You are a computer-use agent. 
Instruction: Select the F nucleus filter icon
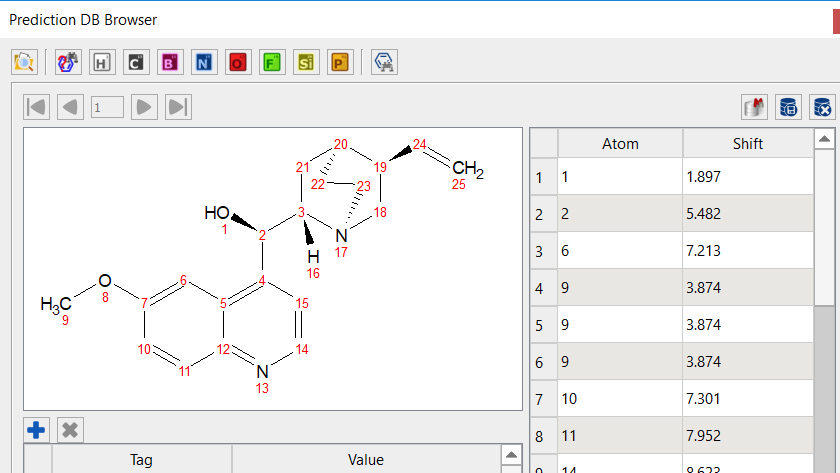pyautogui.click(x=272, y=62)
